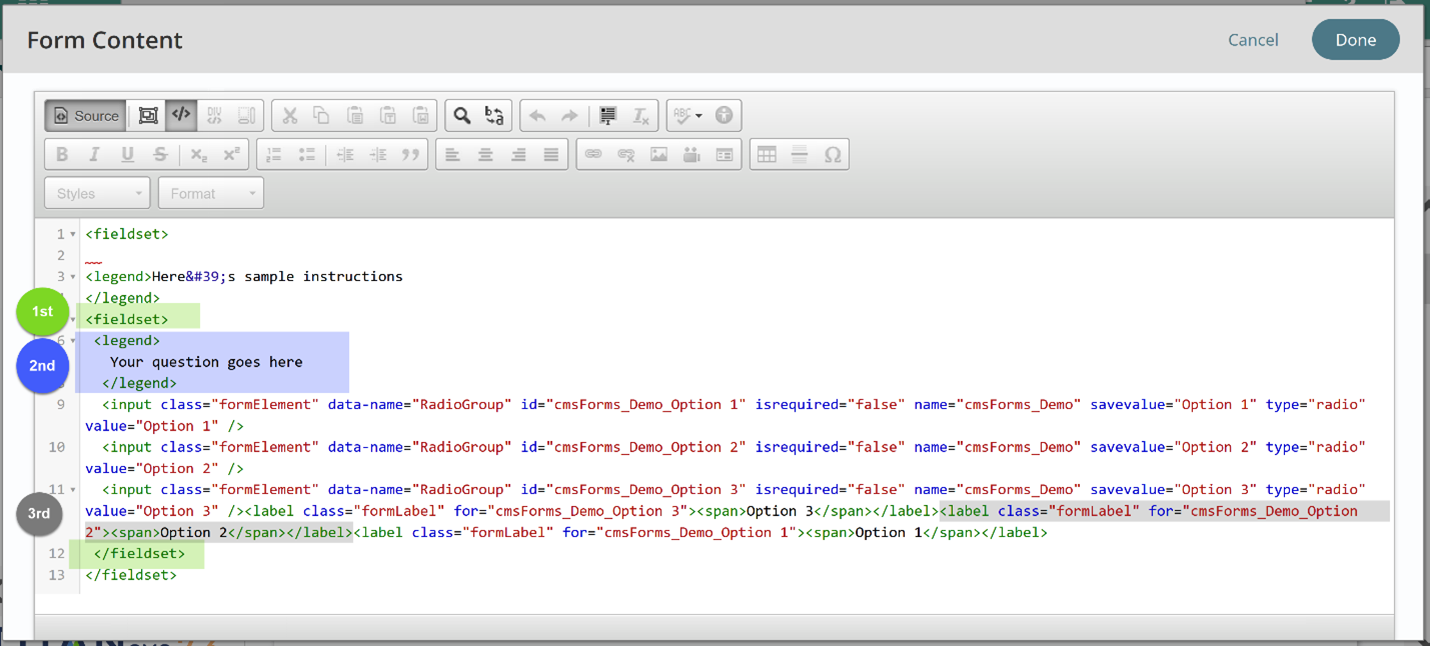Click Paste as plain text icon
Image resolution: width=1430 pixels, height=646 pixels.
388,116
